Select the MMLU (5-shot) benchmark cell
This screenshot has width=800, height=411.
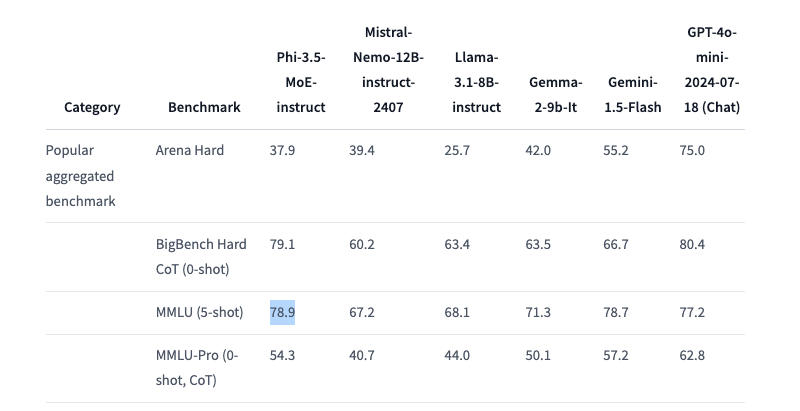pos(199,313)
